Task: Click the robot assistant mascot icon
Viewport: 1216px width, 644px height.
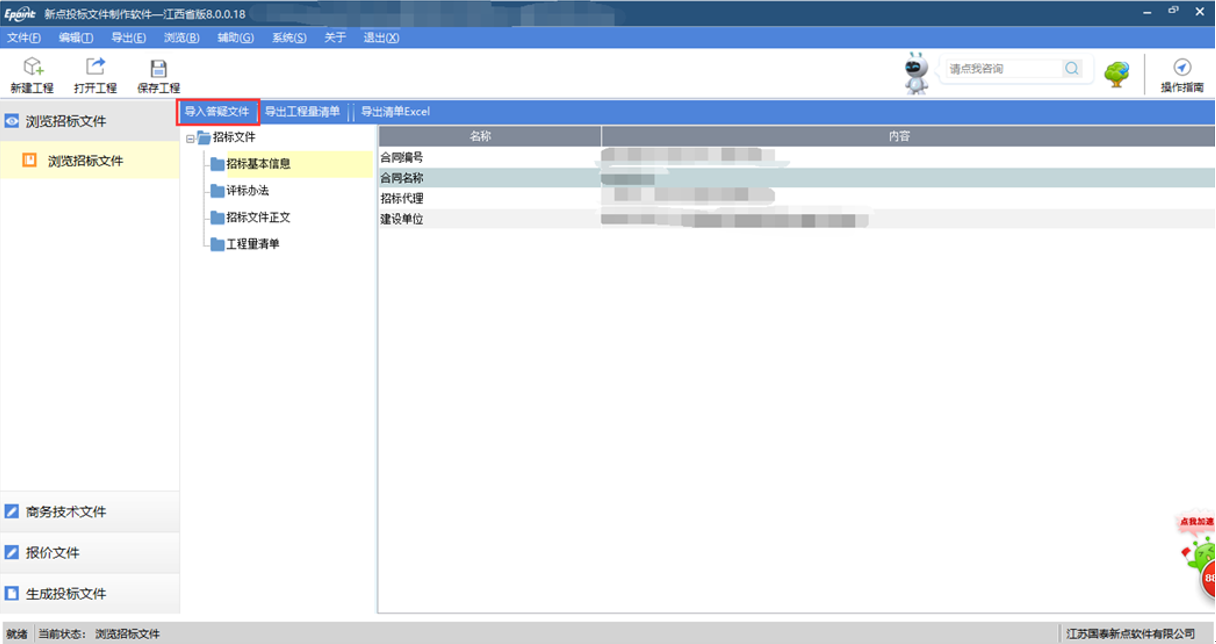Action: coord(916,73)
